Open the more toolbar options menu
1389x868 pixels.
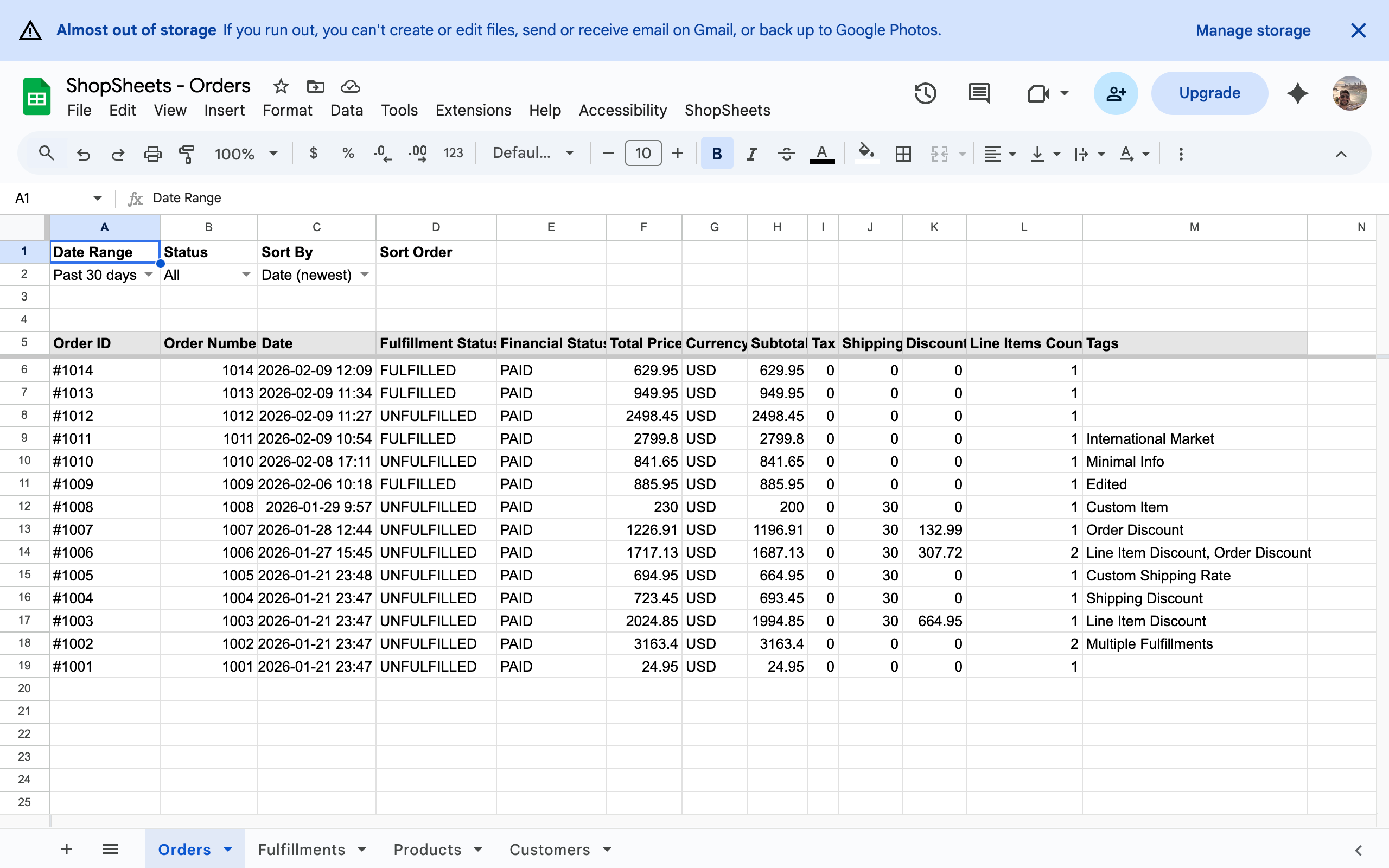(x=1181, y=154)
